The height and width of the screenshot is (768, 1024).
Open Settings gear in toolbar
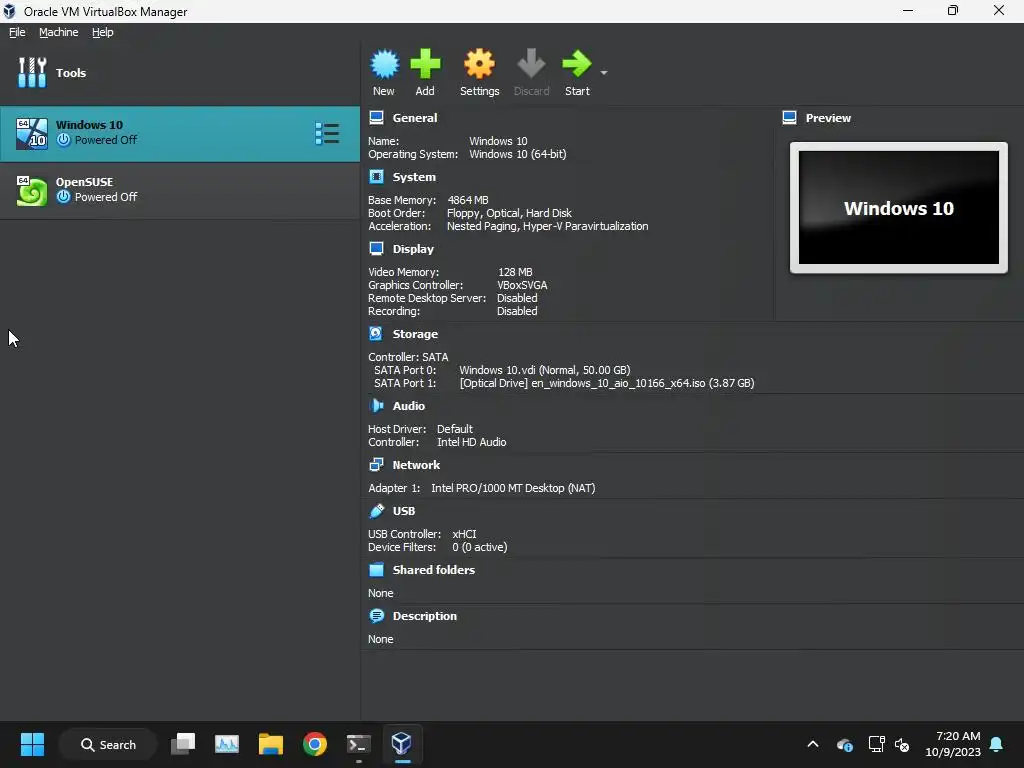coord(479,63)
